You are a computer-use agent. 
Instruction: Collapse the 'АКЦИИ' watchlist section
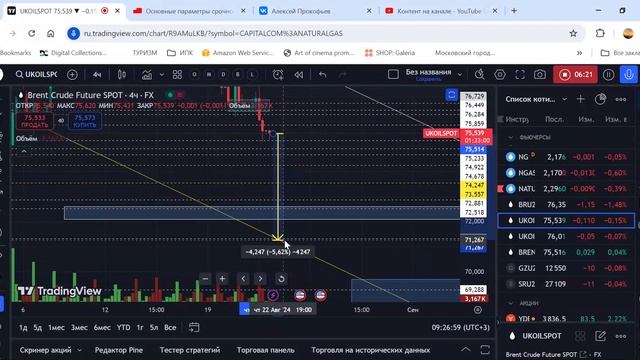tap(510, 303)
